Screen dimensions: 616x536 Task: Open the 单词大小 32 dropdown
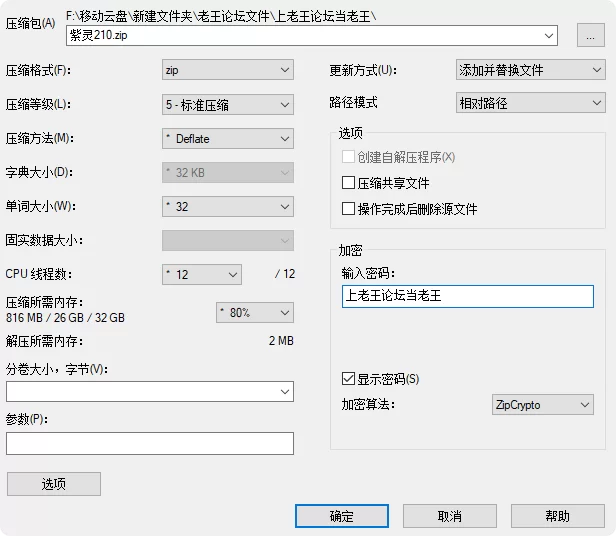pos(228,207)
